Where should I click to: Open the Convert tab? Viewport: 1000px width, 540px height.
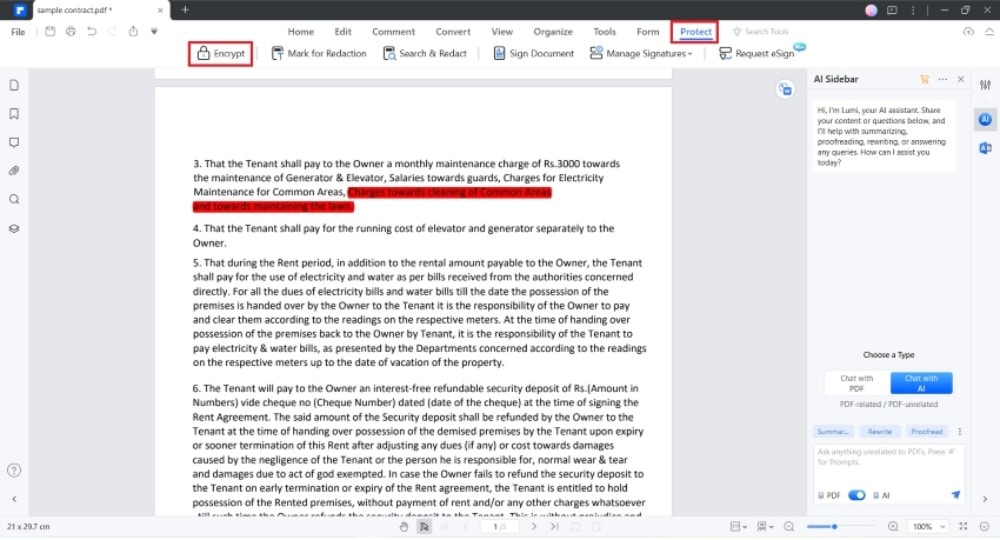coord(453,31)
